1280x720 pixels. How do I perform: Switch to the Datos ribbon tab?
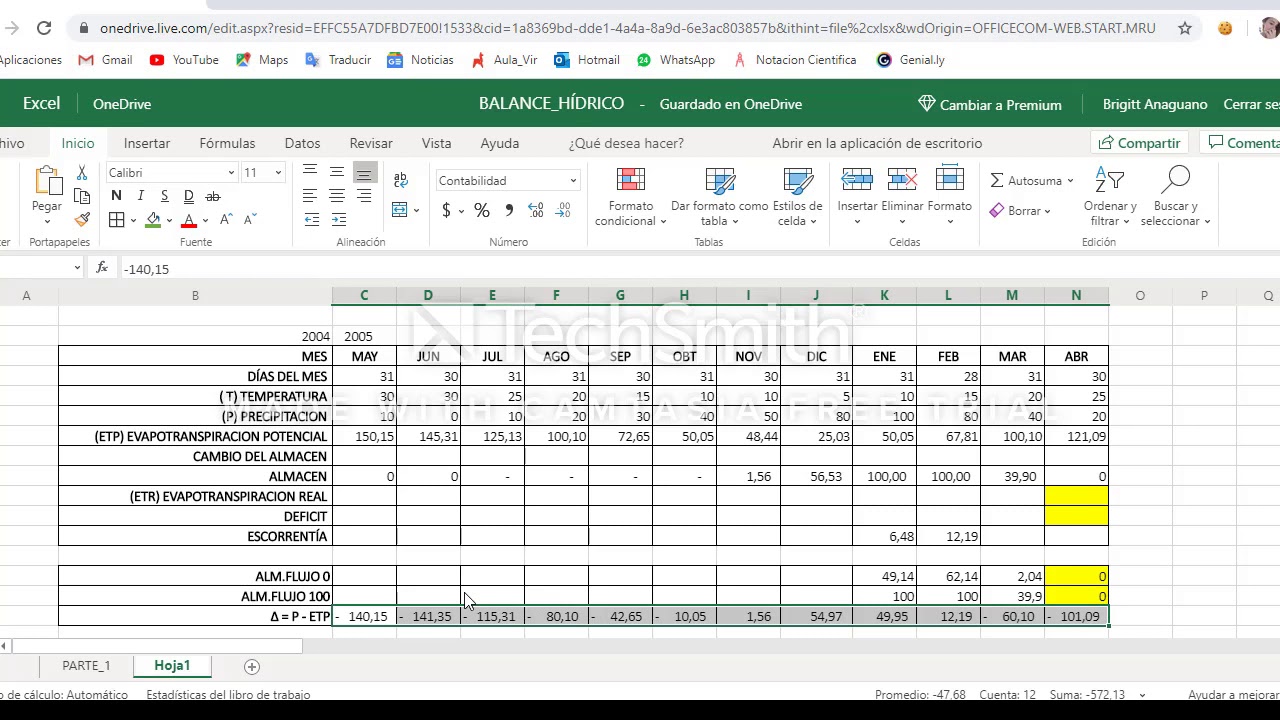coord(302,143)
